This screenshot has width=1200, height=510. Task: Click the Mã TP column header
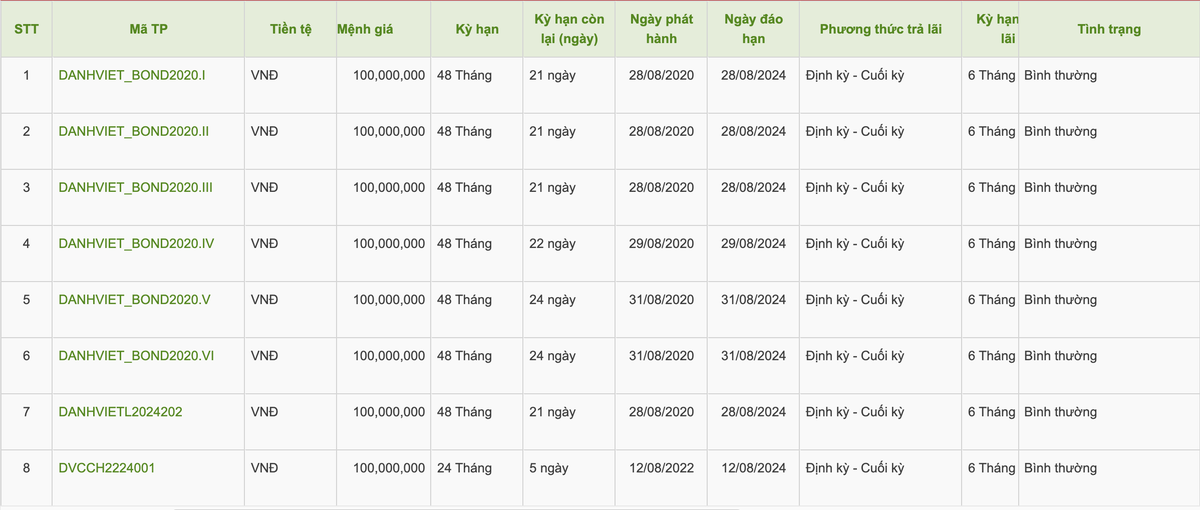click(x=148, y=30)
